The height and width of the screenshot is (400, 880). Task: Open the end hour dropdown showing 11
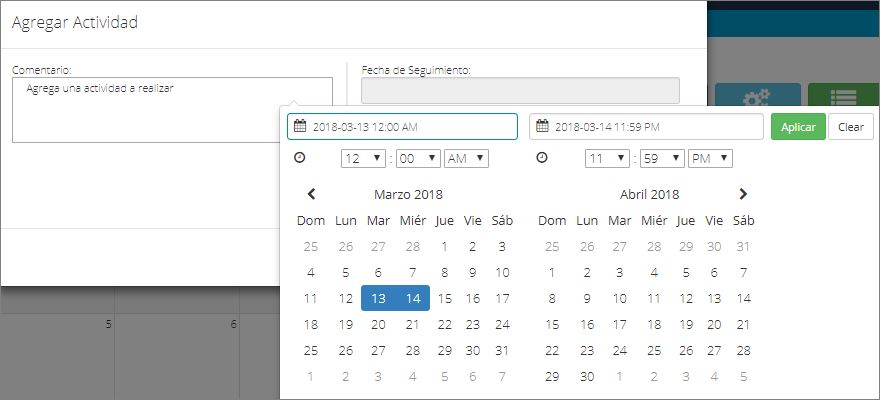[x=607, y=159]
